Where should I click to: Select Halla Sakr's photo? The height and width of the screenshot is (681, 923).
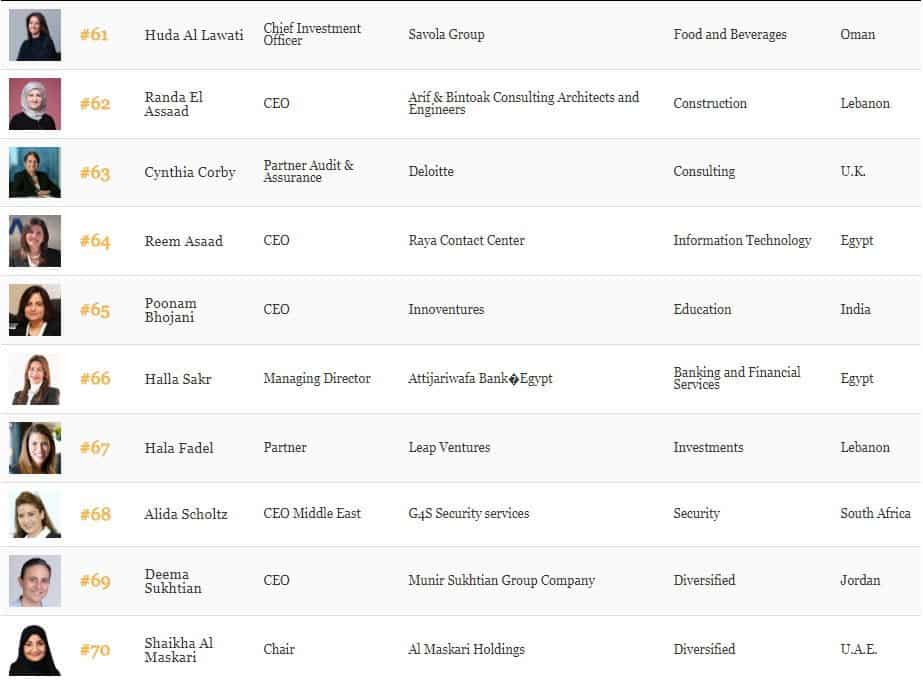(35, 379)
